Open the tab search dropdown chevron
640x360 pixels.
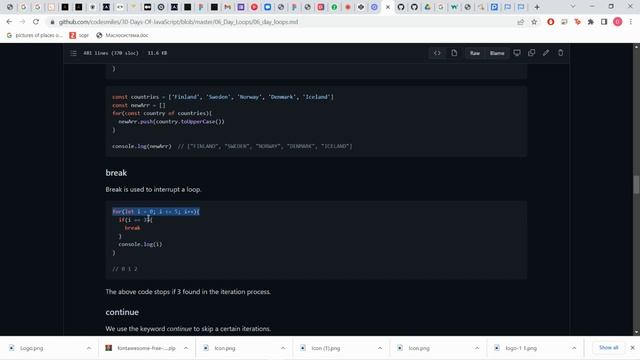573,7
